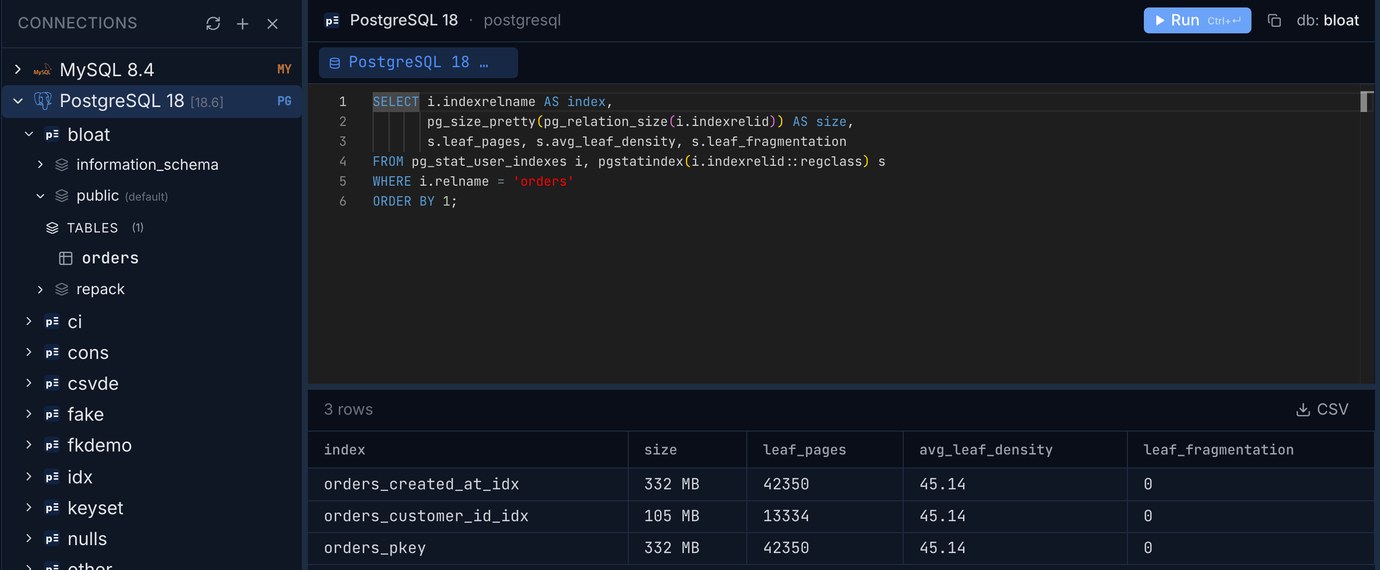Expand the fkdemo database

tap(29, 446)
